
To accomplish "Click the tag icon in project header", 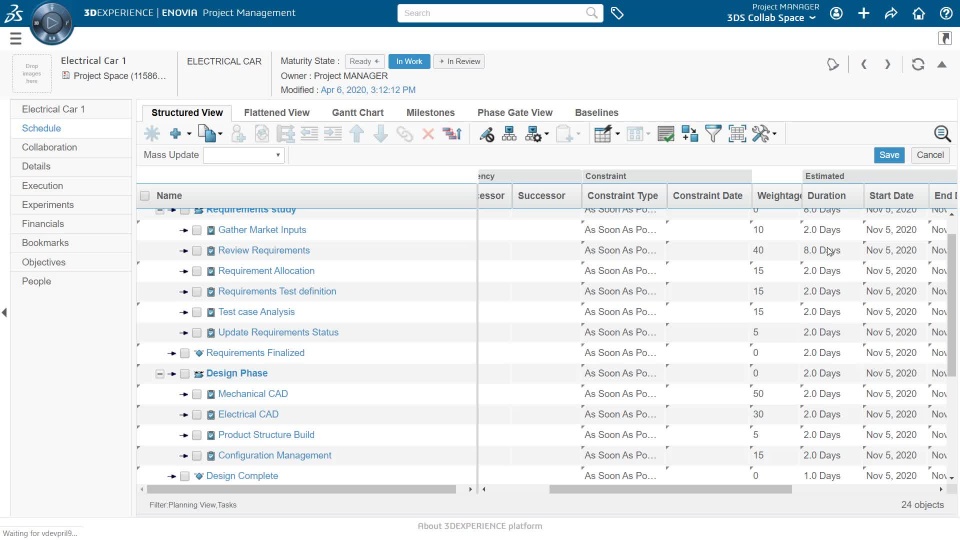I will point(833,64).
